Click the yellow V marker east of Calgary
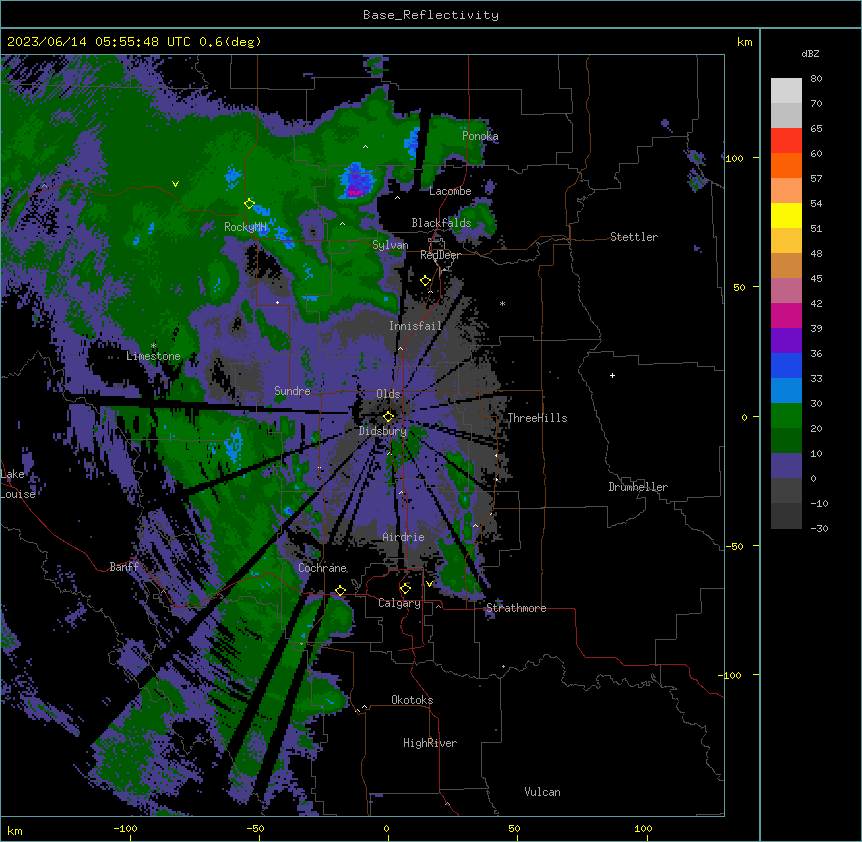The height and width of the screenshot is (842, 862). click(x=429, y=584)
